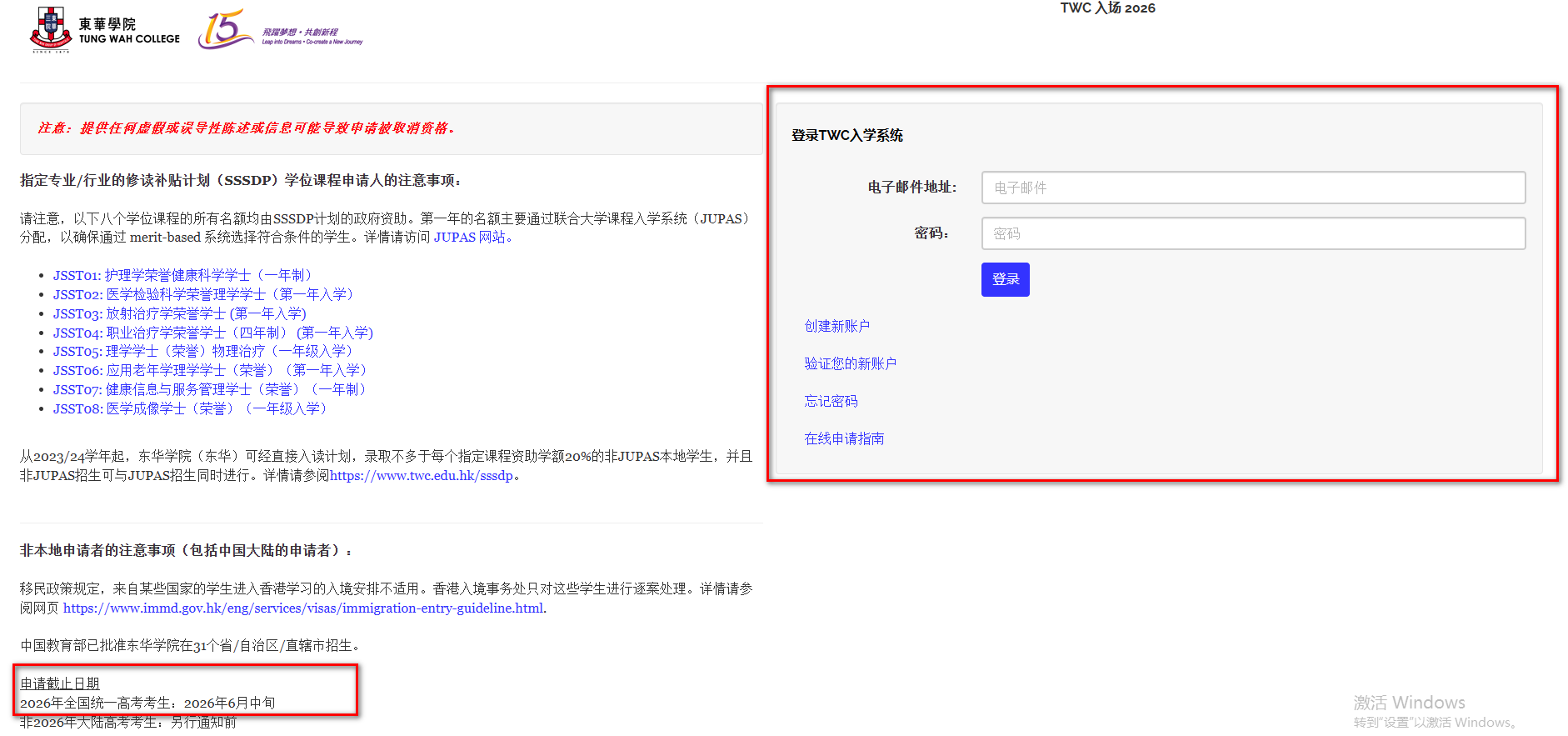The height and width of the screenshot is (736, 1568).
Task: Open the 在线申请指南 application guide link
Action: [844, 438]
